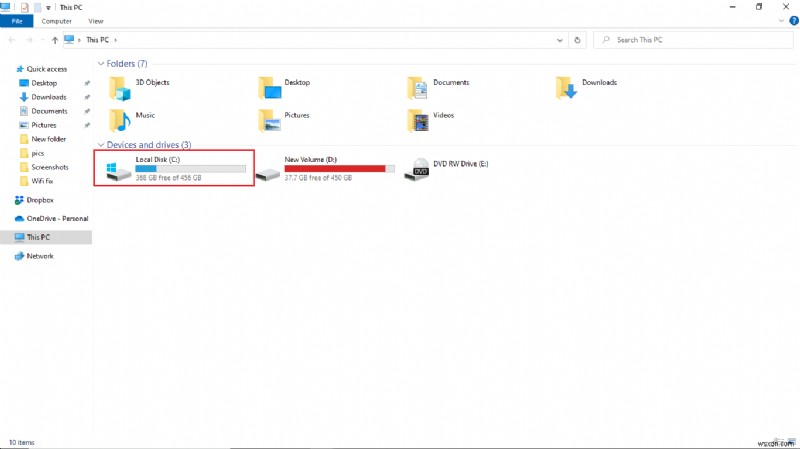
Task: Select the Local Disk (C:) drive icon
Action: [118, 170]
